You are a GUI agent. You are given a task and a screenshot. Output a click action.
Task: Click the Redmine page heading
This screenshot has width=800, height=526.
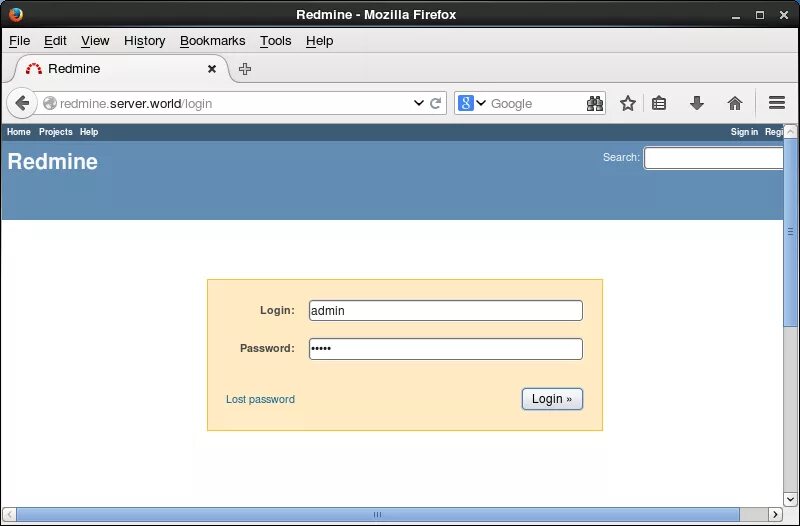click(x=53, y=162)
